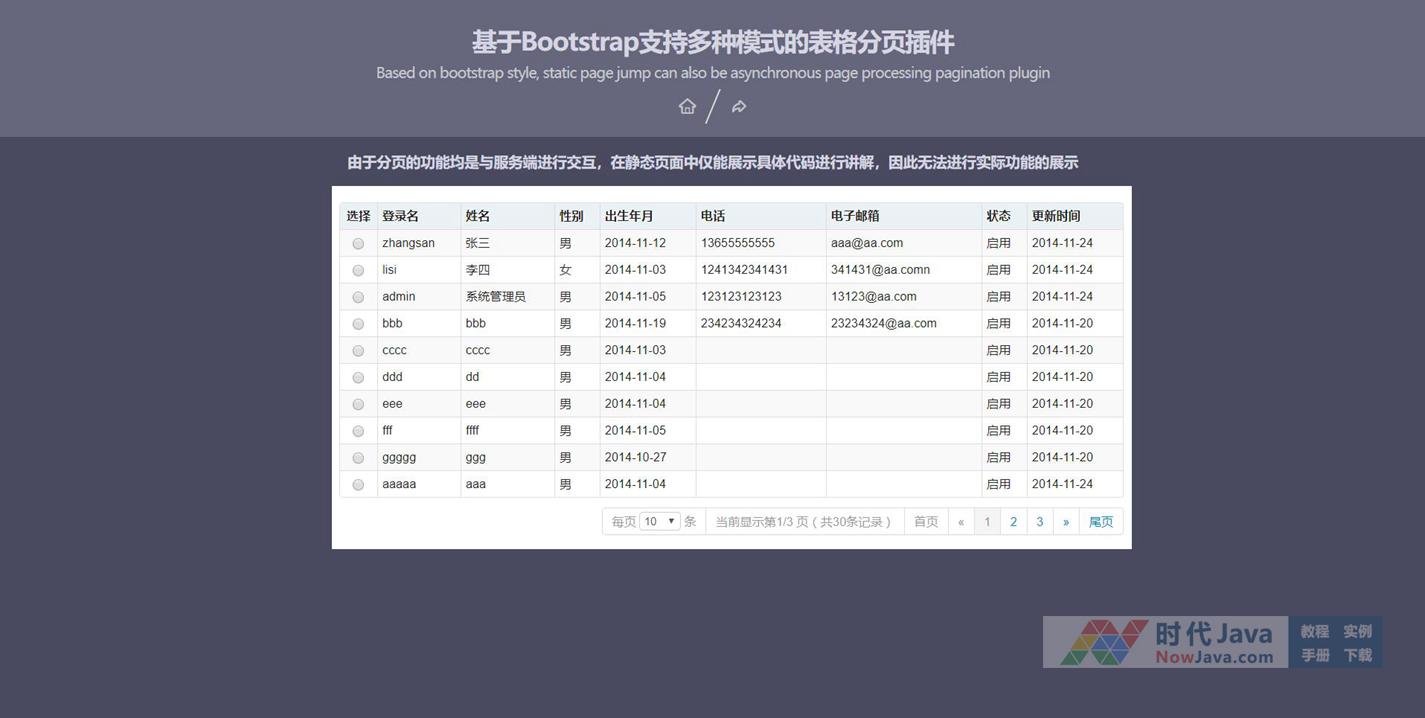The width and height of the screenshot is (1425, 718).
Task: Click the 首页 first page button
Action: 926,522
